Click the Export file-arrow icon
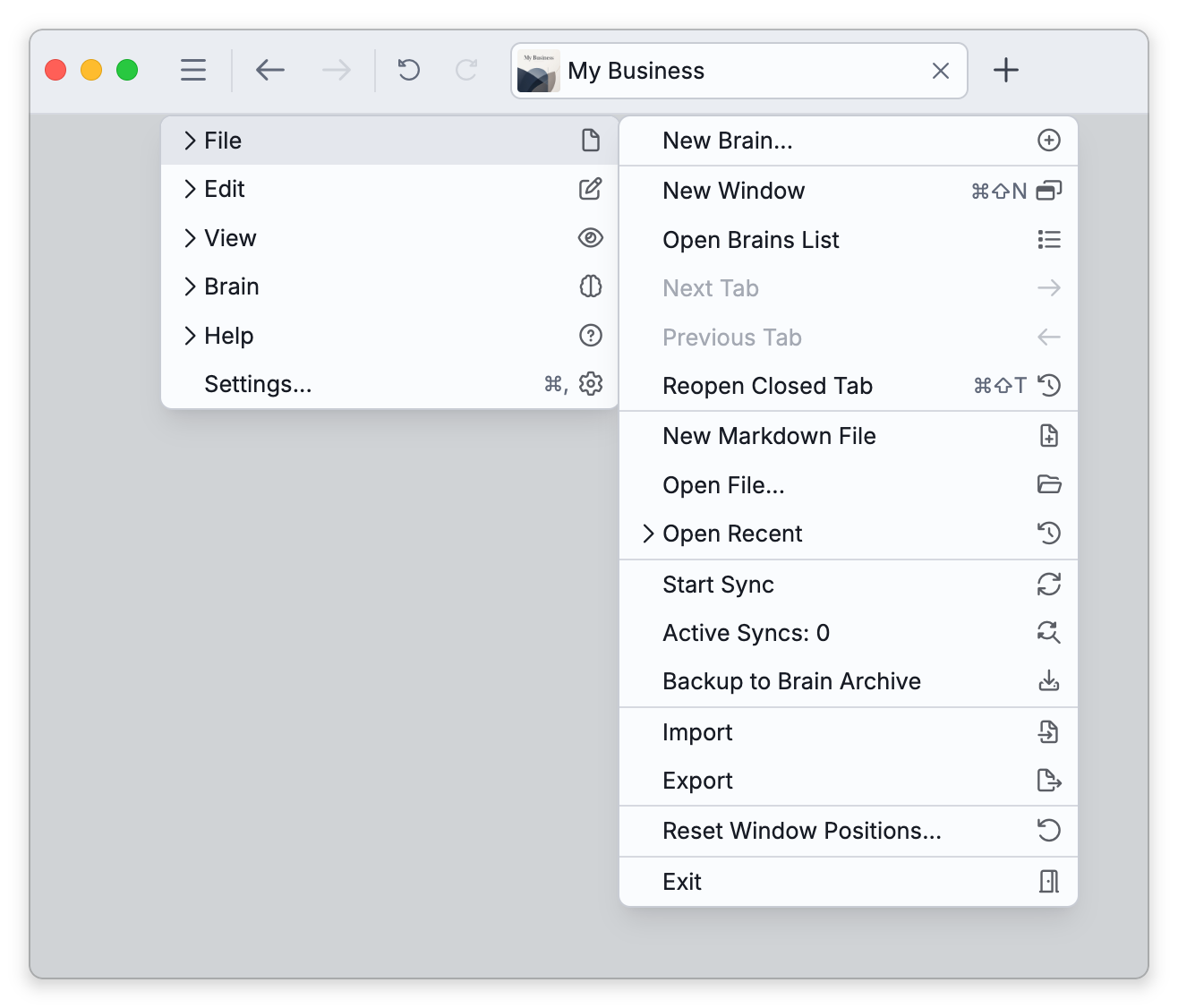 click(x=1049, y=781)
